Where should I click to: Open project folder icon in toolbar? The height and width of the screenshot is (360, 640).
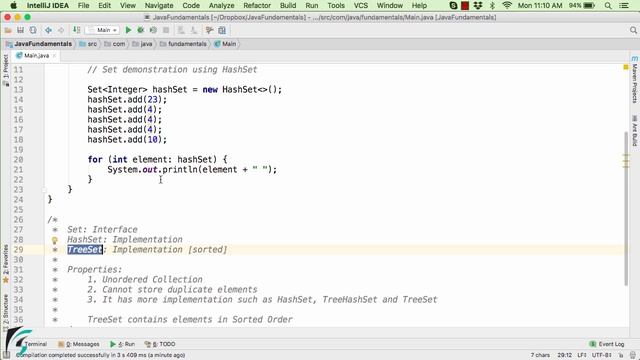coord(8,30)
